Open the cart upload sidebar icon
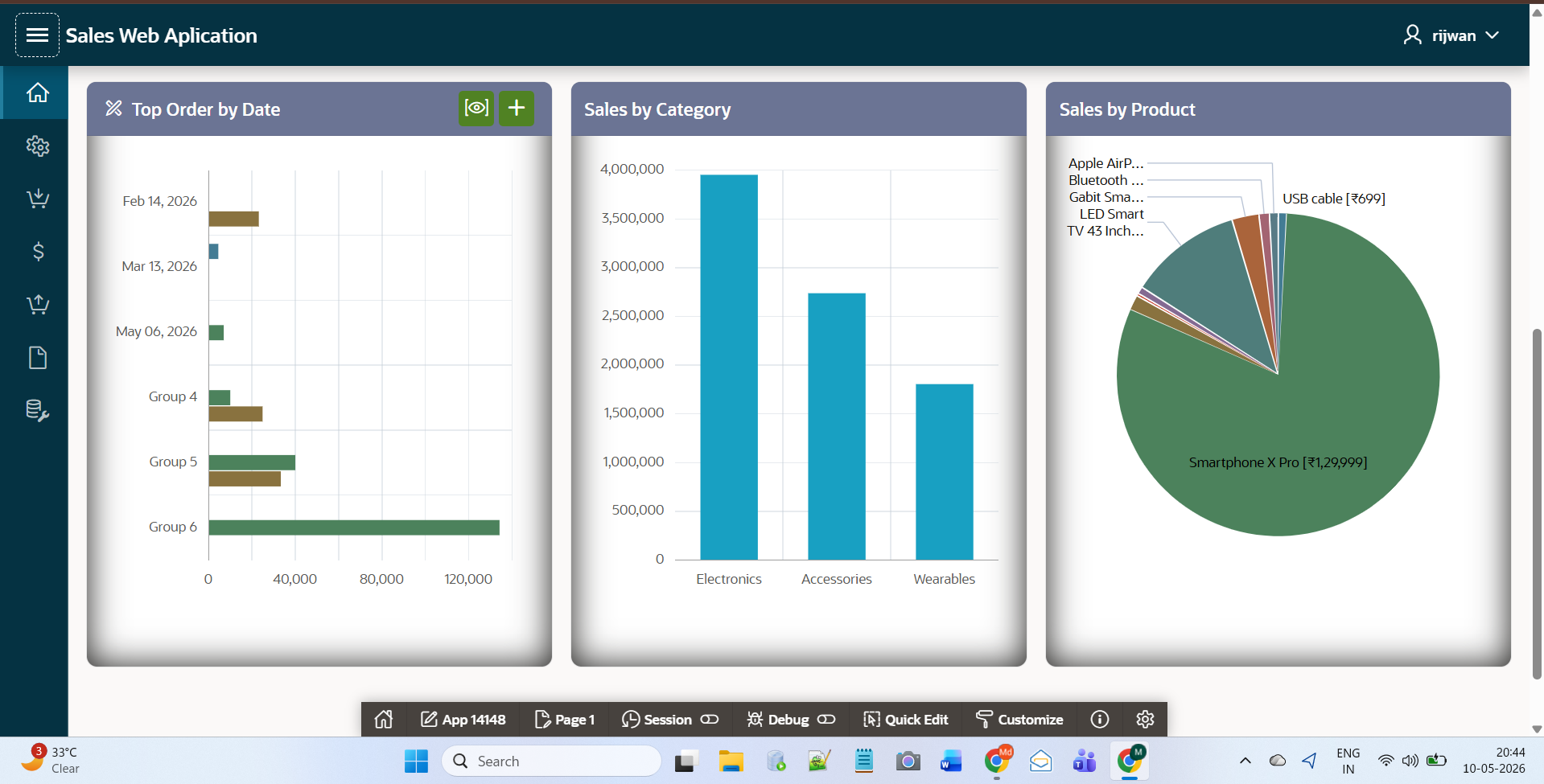This screenshot has width=1544, height=784. pos(38,305)
